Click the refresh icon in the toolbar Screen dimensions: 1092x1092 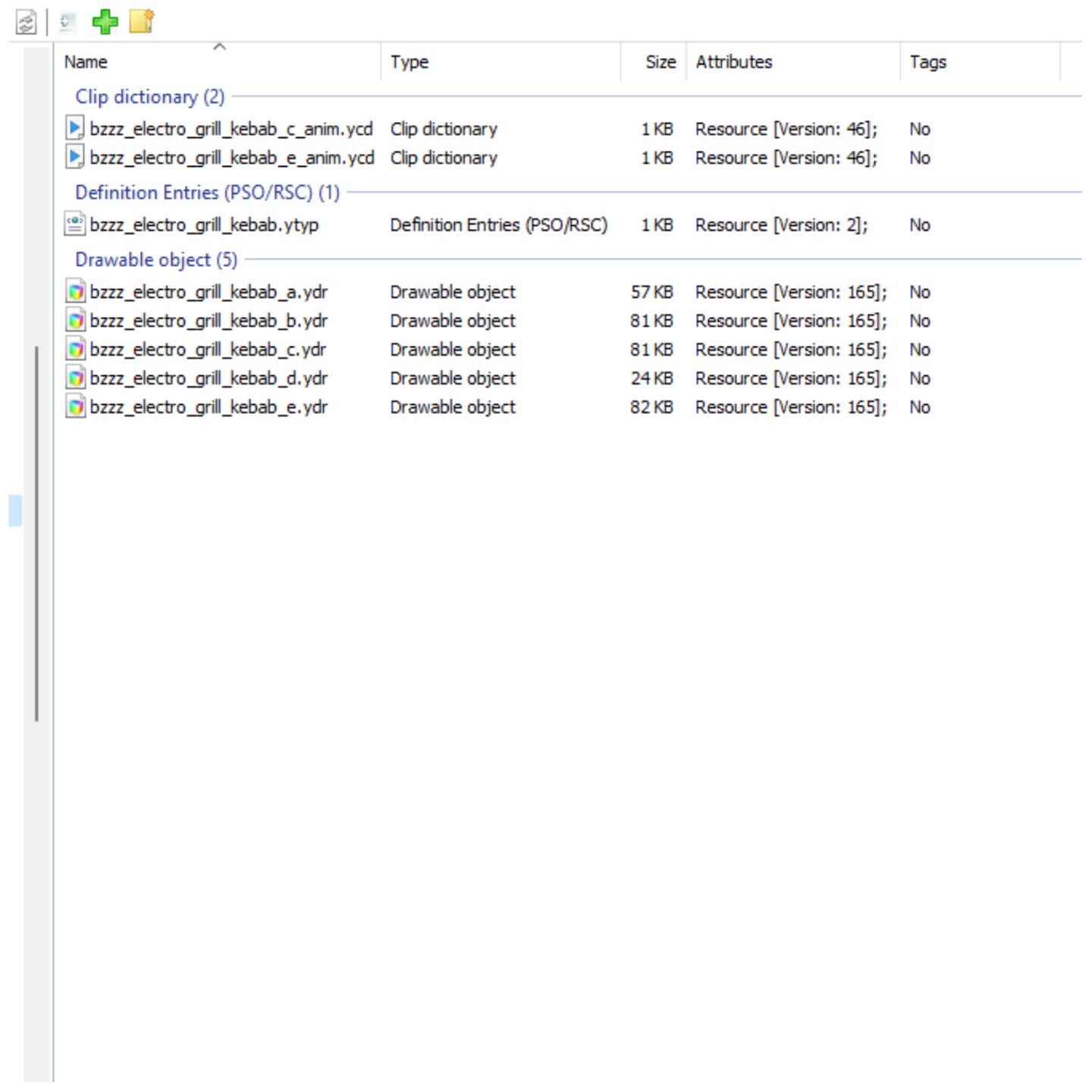point(27,22)
